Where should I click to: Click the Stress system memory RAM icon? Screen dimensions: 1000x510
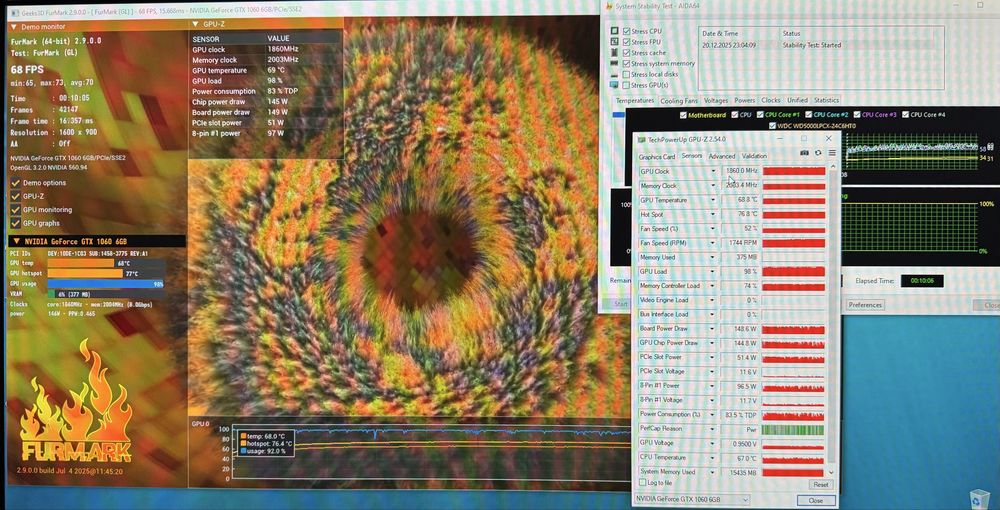point(614,63)
